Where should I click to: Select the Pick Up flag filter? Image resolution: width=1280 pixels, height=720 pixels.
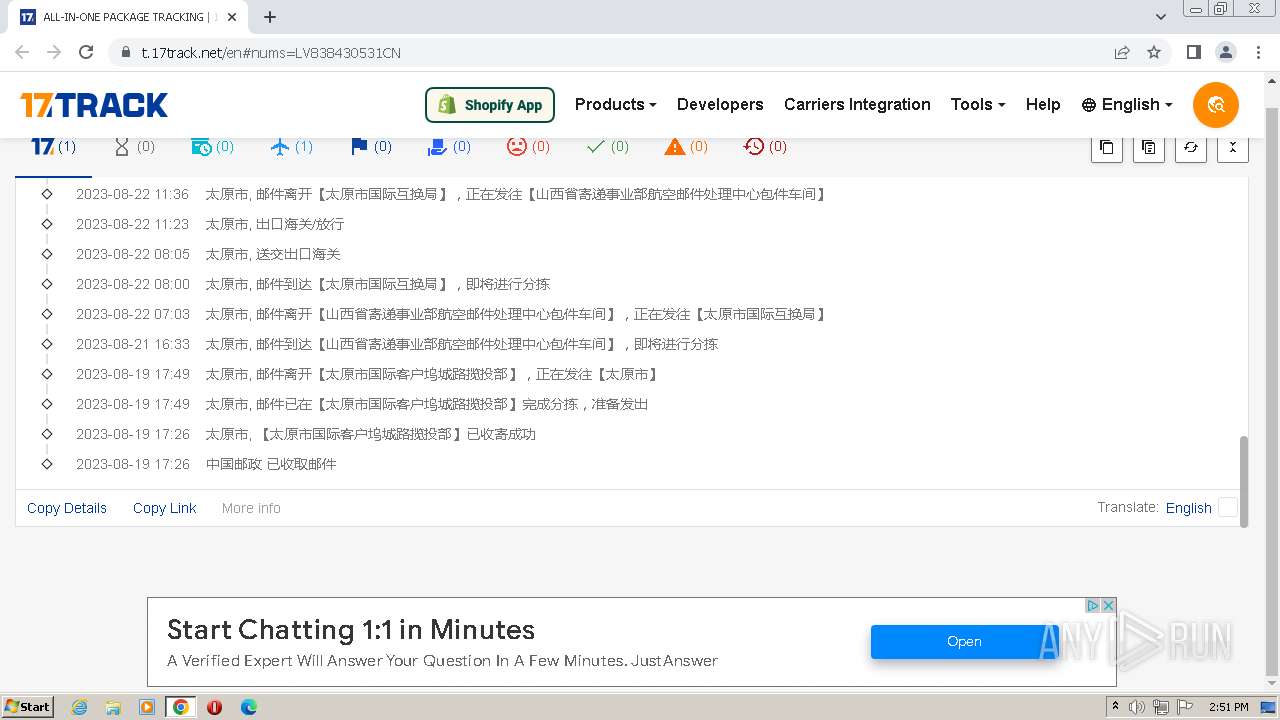pos(370,147)
